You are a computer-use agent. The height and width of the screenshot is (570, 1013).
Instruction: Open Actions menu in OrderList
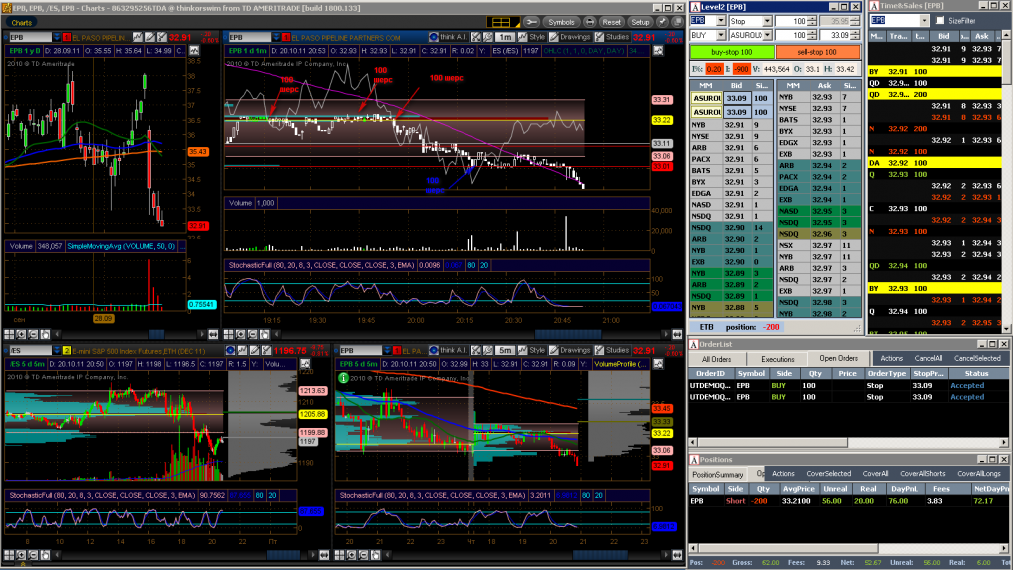[892, 358]
